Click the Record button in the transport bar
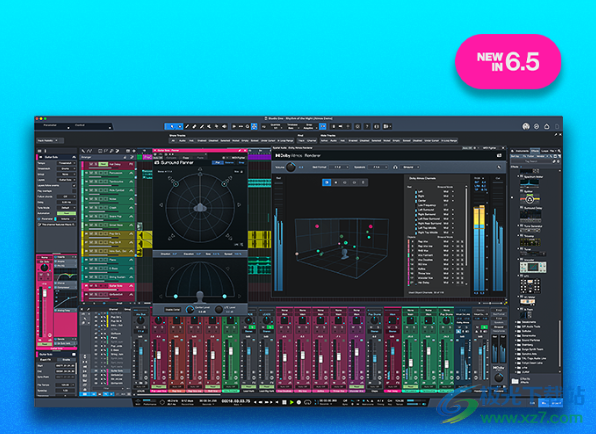 coord(299,402)
